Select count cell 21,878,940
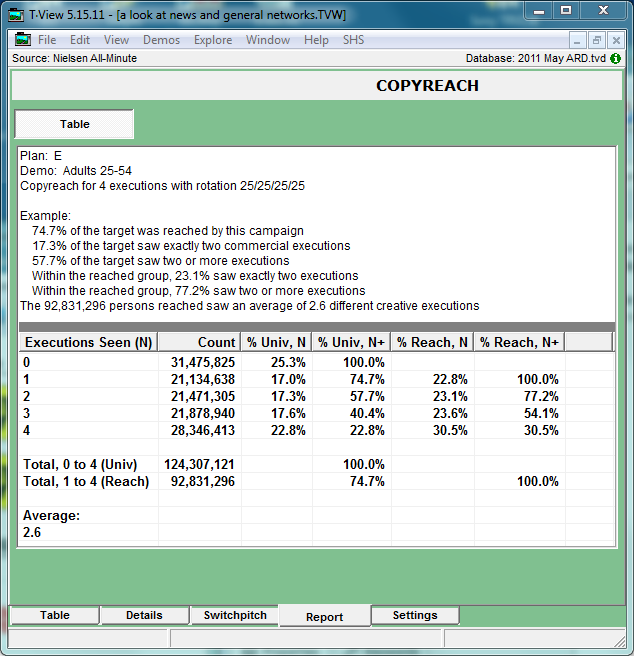 [200, 413]
